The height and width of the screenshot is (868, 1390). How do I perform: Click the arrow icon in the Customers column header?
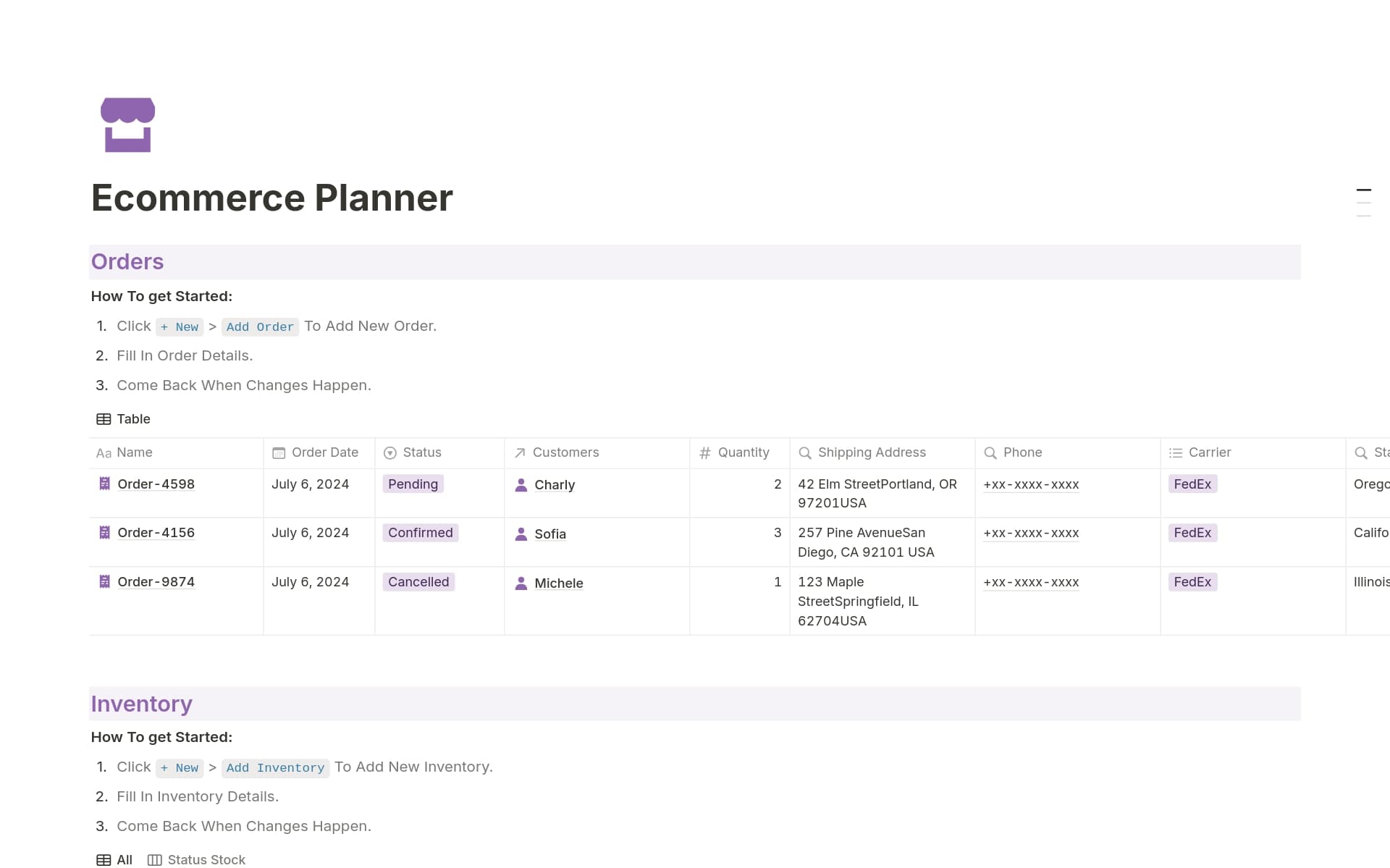519,452
